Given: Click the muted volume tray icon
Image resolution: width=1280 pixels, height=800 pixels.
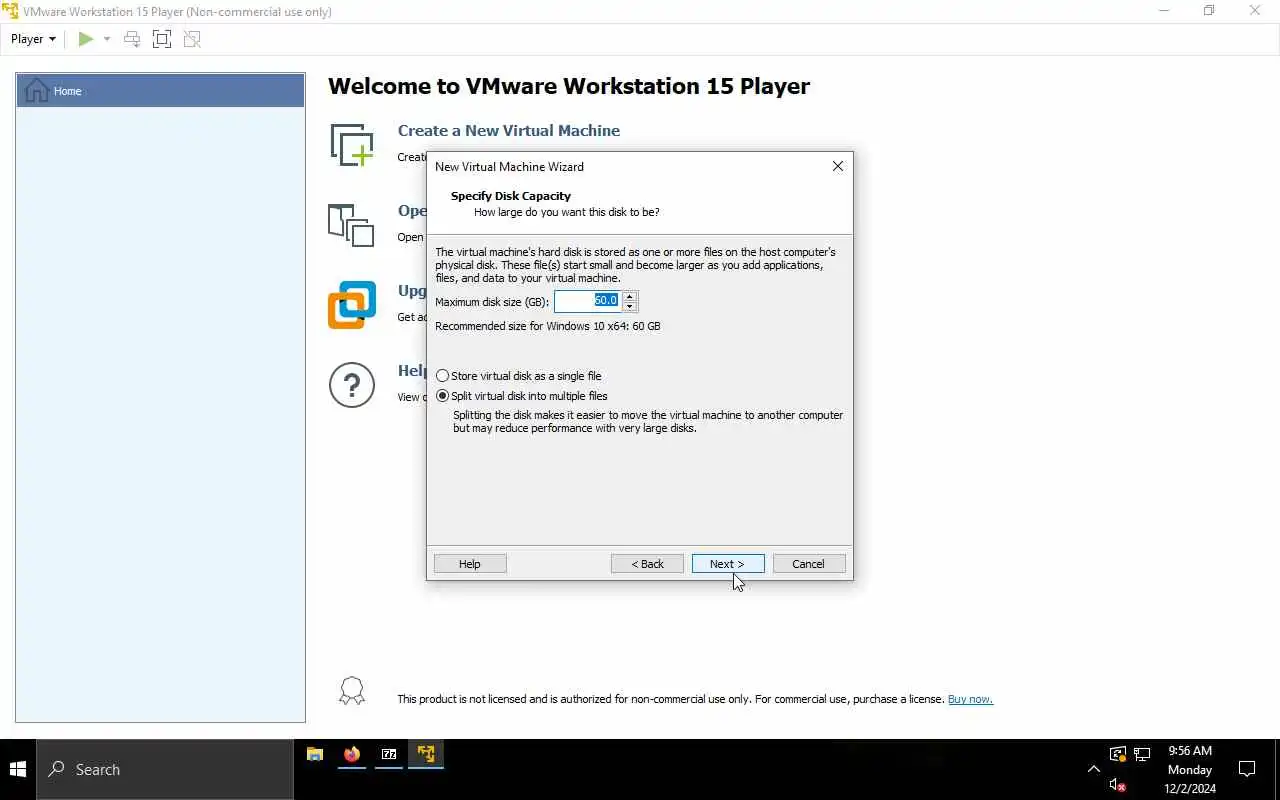Looking at the screenshot, I should pyautogui.click(x=1118, y=785).
